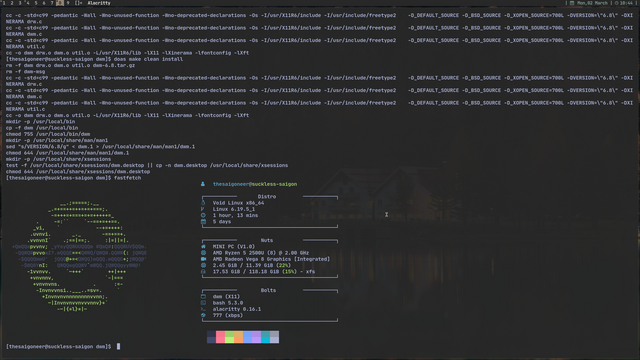Click the Void distro icon in fastfetch
The height and width of the screenshot is (360, 640).
[203, 203]
